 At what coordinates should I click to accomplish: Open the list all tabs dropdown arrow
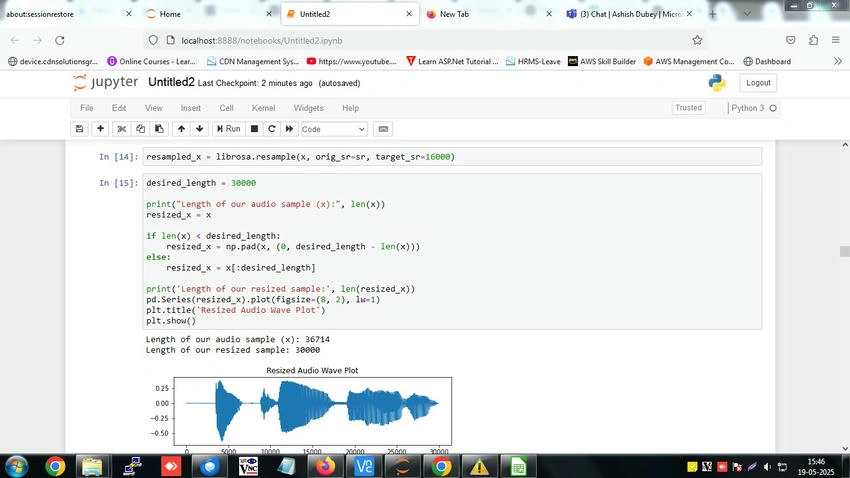point(747,14)
